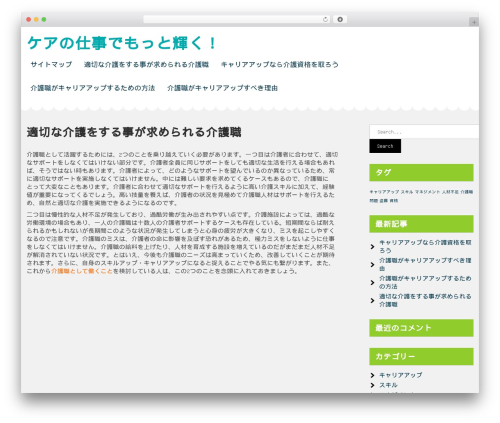Click the カテゴリー widget header

(421, 357)
